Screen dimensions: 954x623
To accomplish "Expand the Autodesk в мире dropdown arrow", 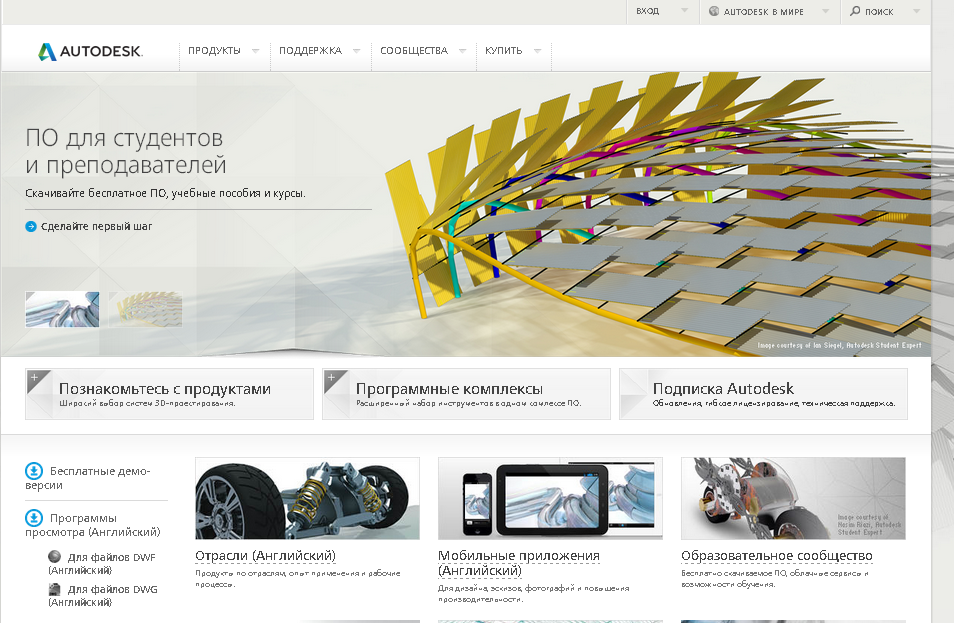I will pyautogui.click(x=825, y=10).
